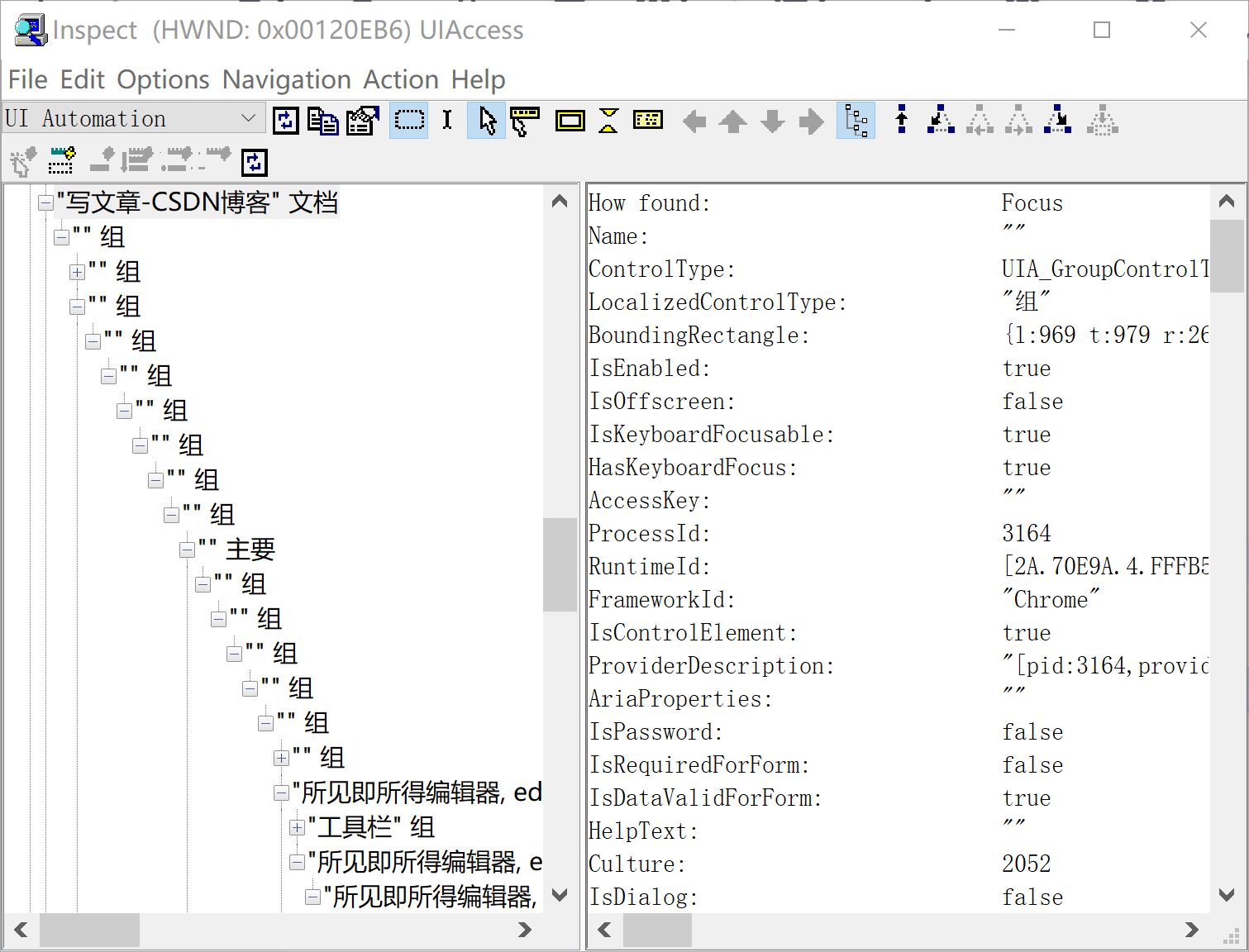Navigate to parent with the up arrow
This screenshot has height=952, width=1249.
[732, 120]
